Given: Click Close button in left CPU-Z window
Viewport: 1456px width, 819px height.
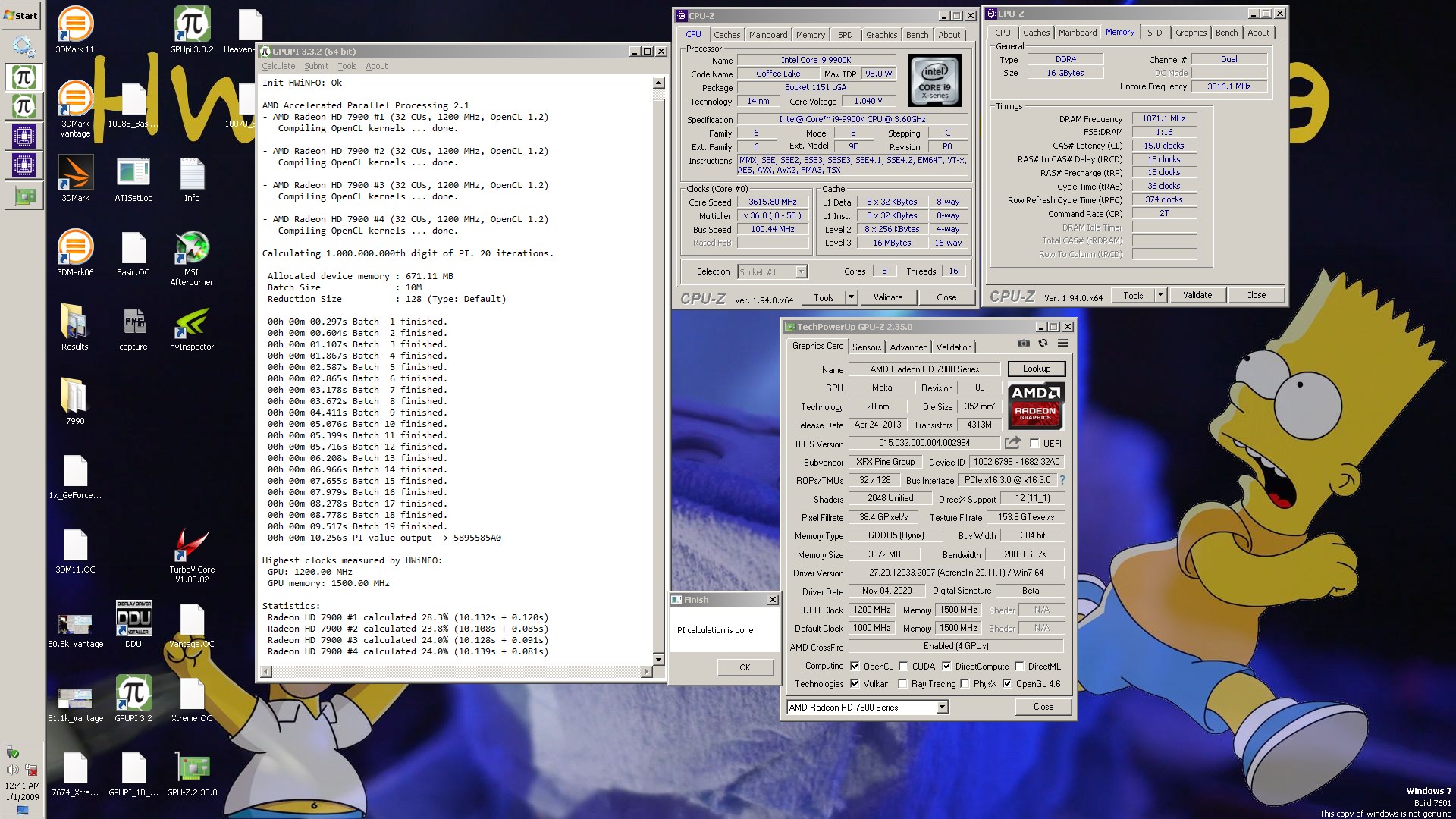Looking at the screenshot, I should coord(946,297).
